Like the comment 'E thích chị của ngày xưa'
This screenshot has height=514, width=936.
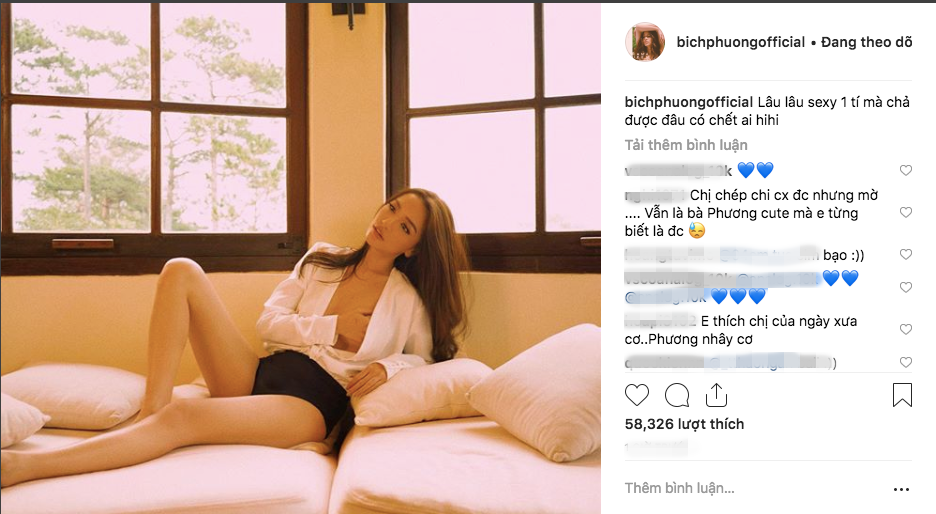click(906, 329)
